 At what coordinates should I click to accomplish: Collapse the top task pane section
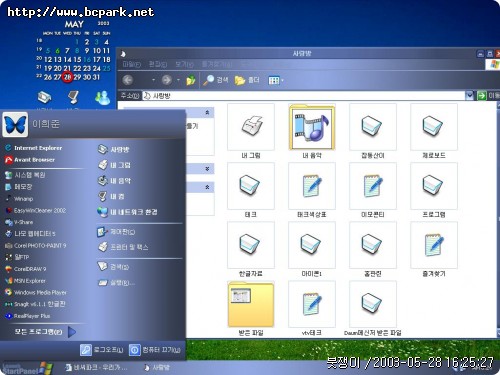pos(207,112)
